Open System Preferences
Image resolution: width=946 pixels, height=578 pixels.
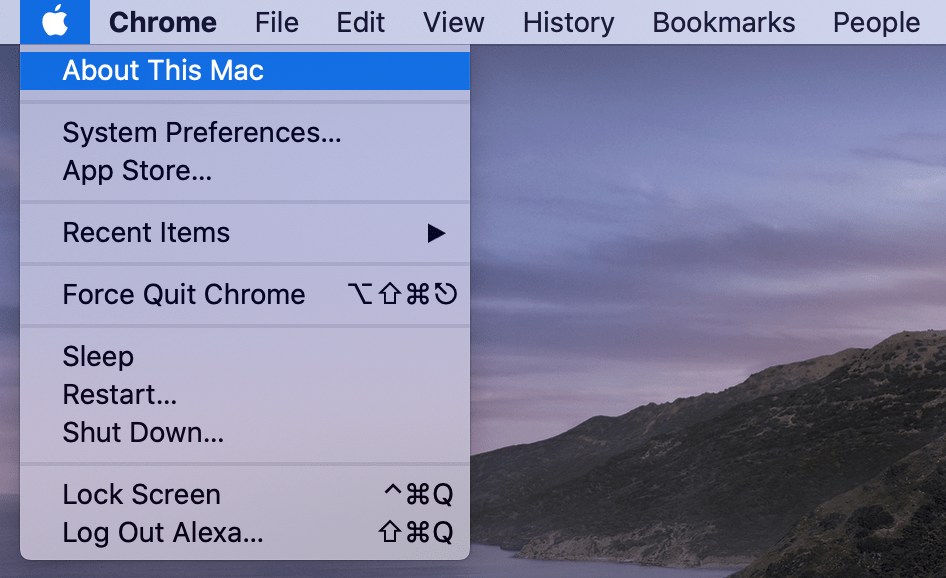(x=200, y=132)
